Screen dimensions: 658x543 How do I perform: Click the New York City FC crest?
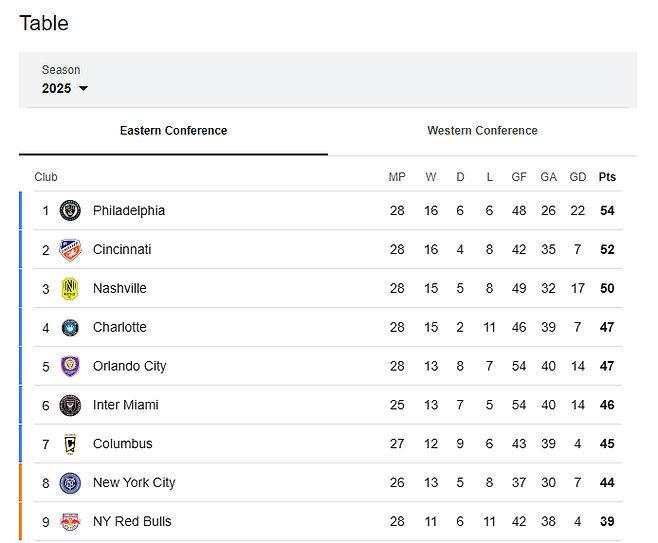click(x=69, y=483)
